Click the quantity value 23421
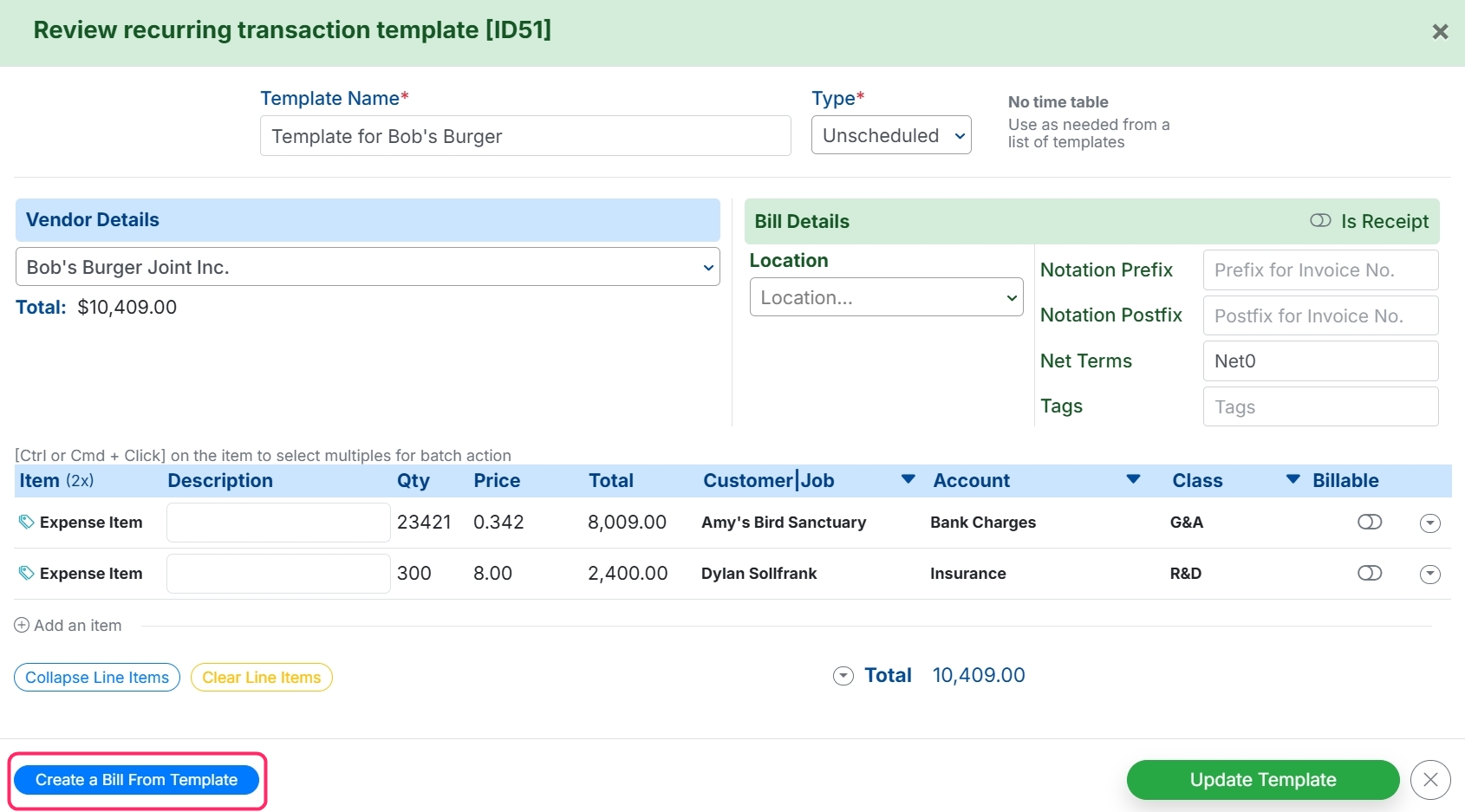Image resolution: width=1465 pixels, height=812 pixels. [x=424, y=522]
